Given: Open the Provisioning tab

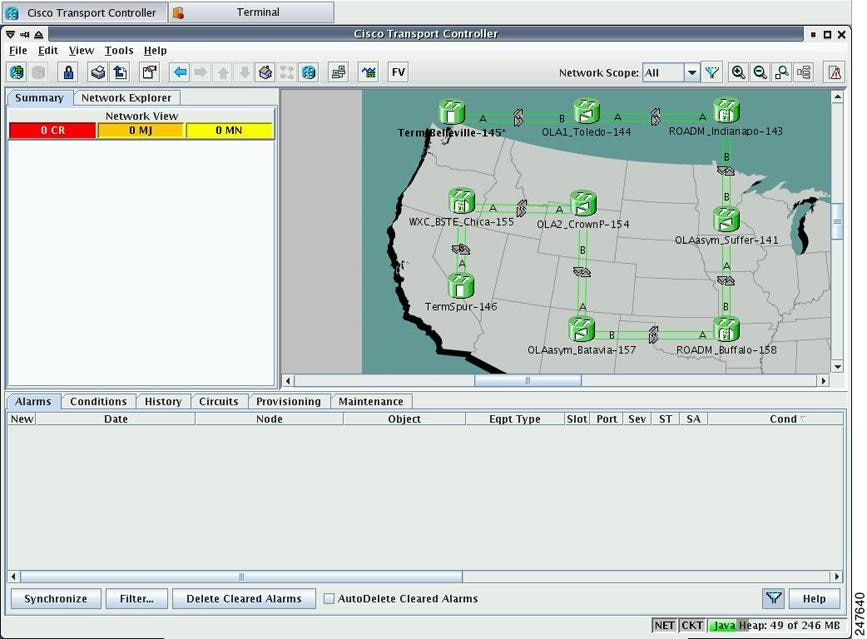Looking at the screenshot, I should tap(288, 401).
